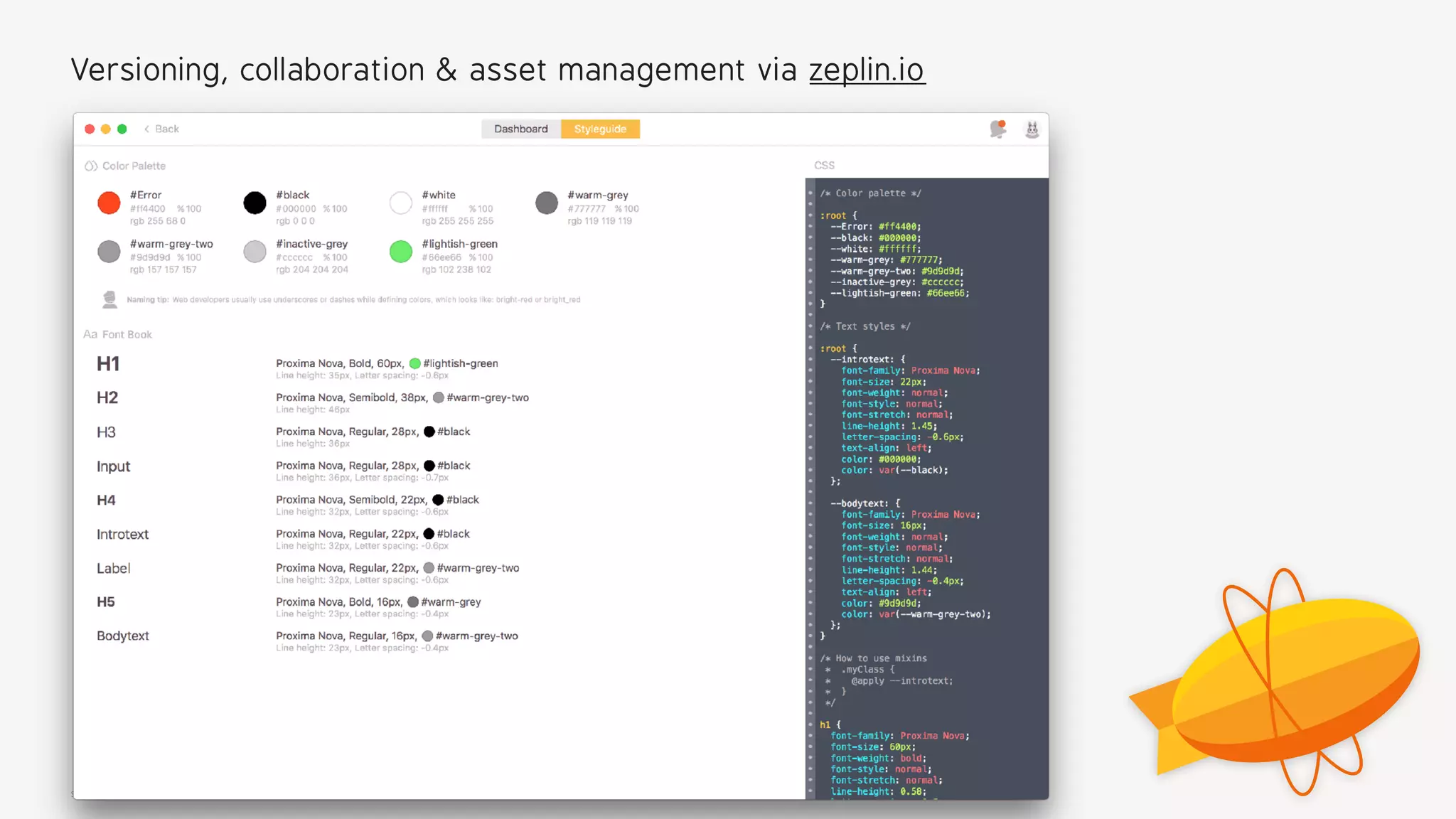Image resolution: width=1456 pixels, height=819 pixels.
Task: Go back using the Back button
Action: 161,129
